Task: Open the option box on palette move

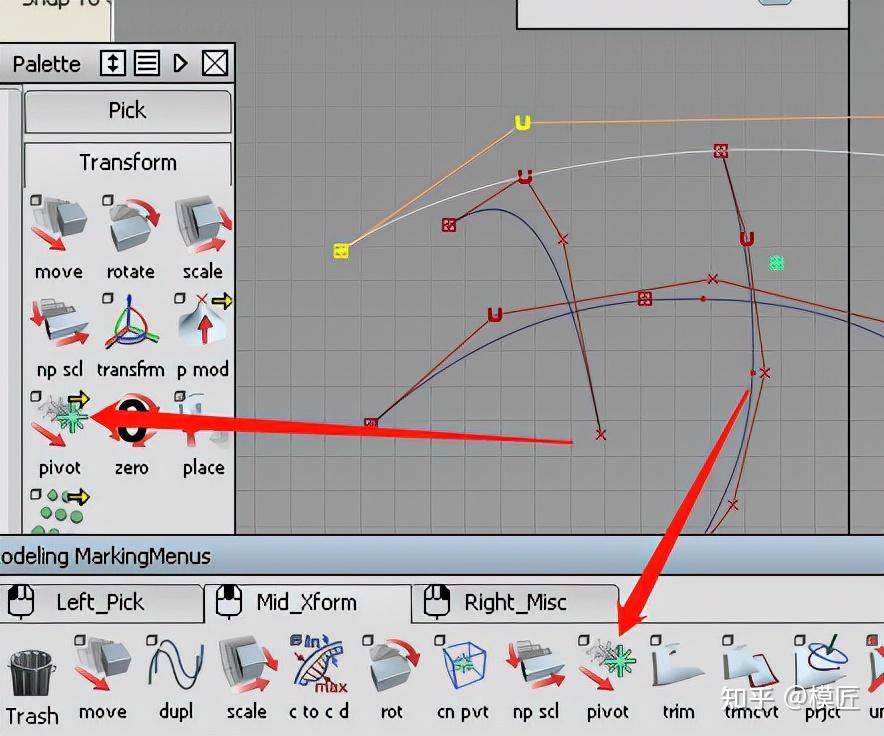Action: tap(36, 200)
